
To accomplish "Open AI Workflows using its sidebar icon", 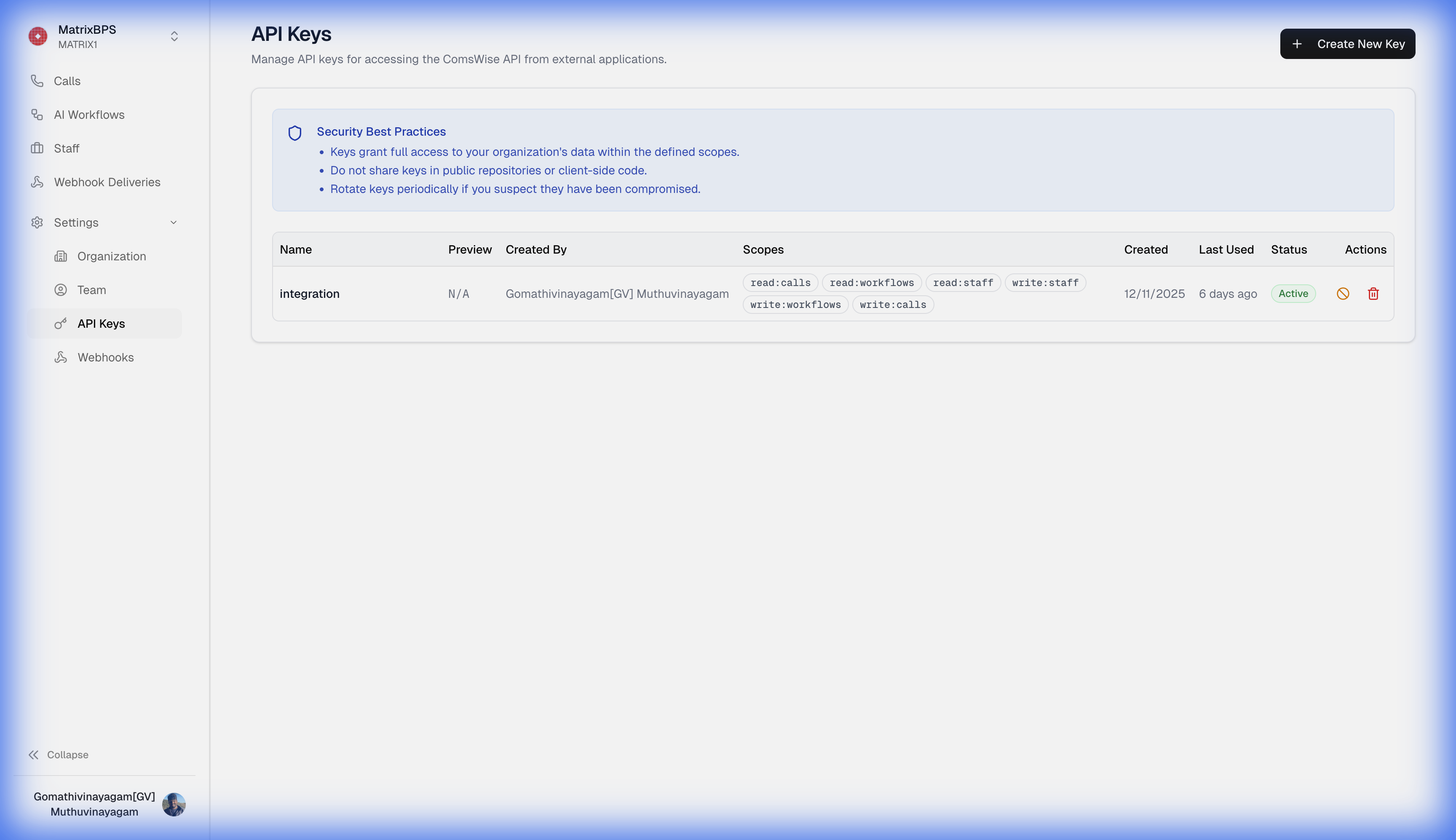I will pos(37,114).
